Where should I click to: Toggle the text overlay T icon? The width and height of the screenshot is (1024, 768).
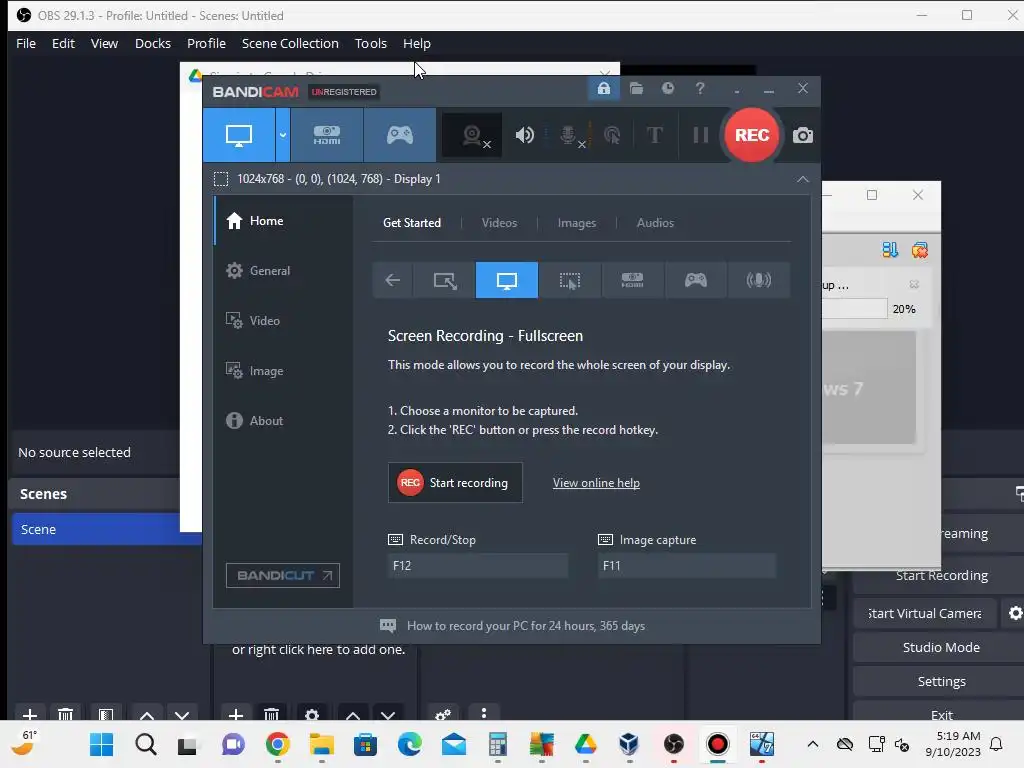coord(654,135)
